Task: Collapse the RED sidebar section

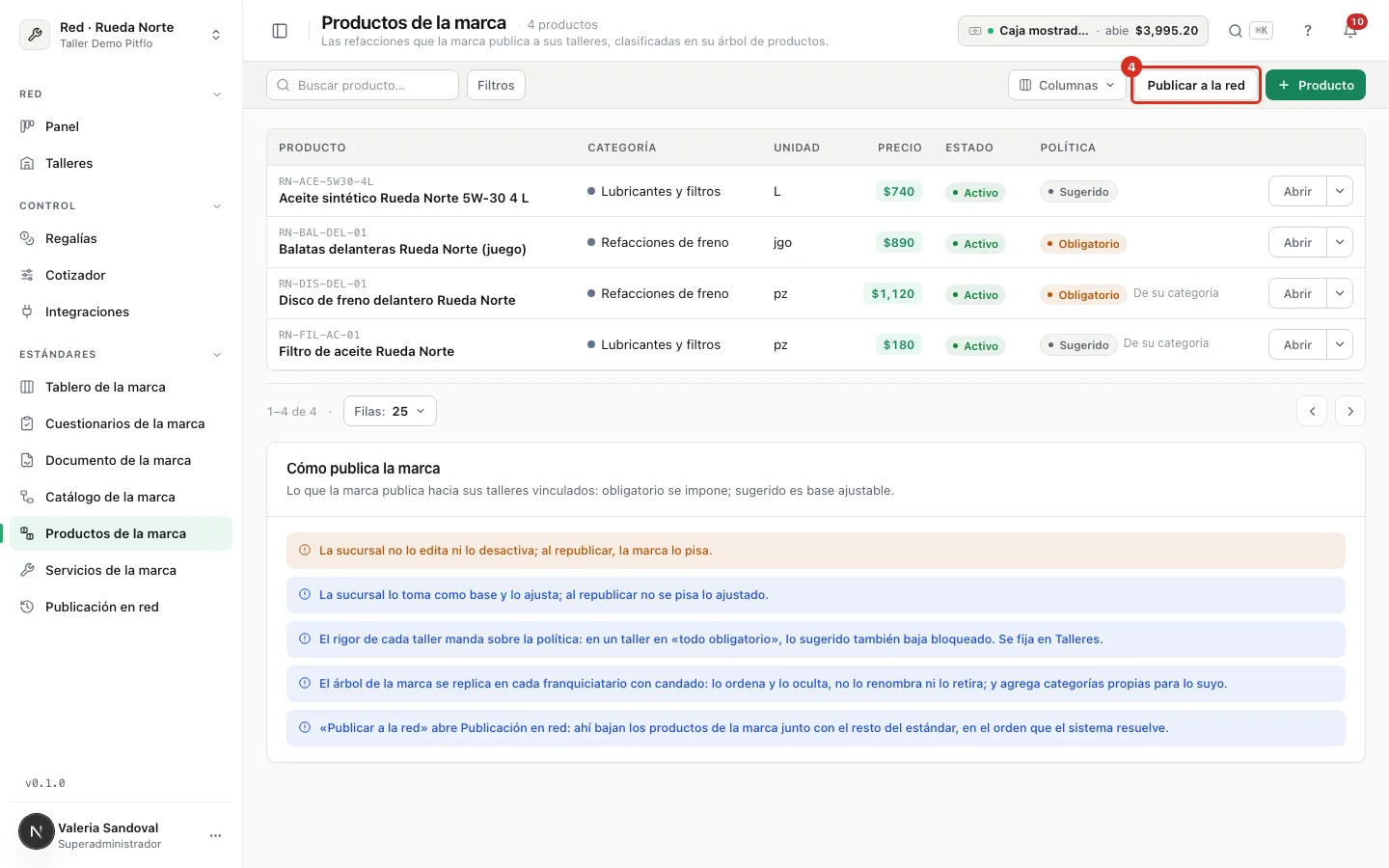Action: pyautogui.click(x=217, y=95)
